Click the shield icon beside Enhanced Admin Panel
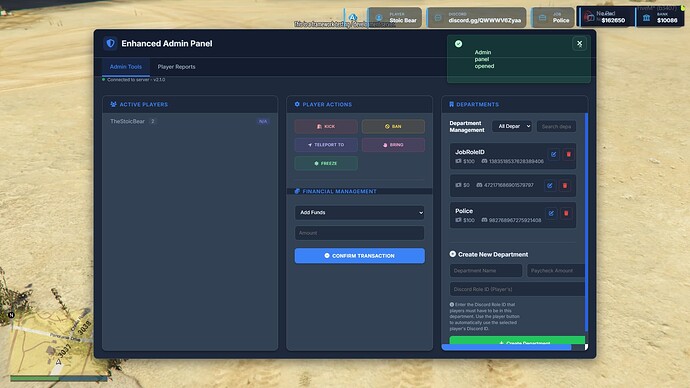This screenshot has height=388, width=690. [x=110, y=43]
